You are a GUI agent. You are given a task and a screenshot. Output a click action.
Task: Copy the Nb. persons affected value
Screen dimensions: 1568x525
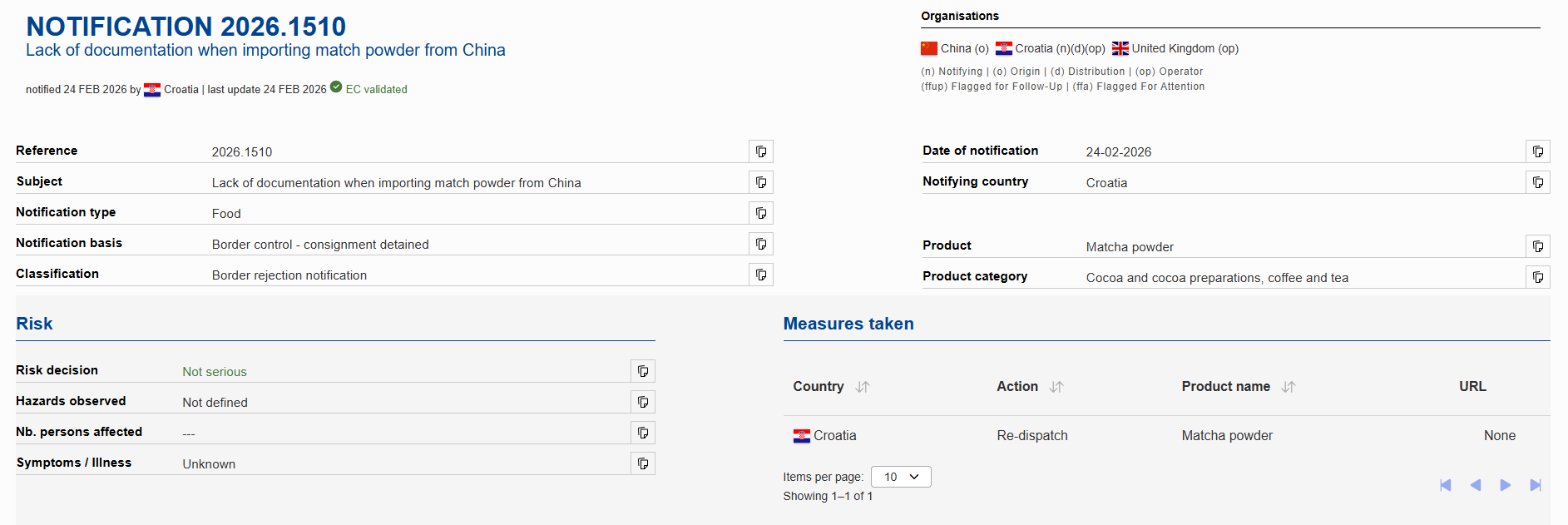[x=643, y=433]
